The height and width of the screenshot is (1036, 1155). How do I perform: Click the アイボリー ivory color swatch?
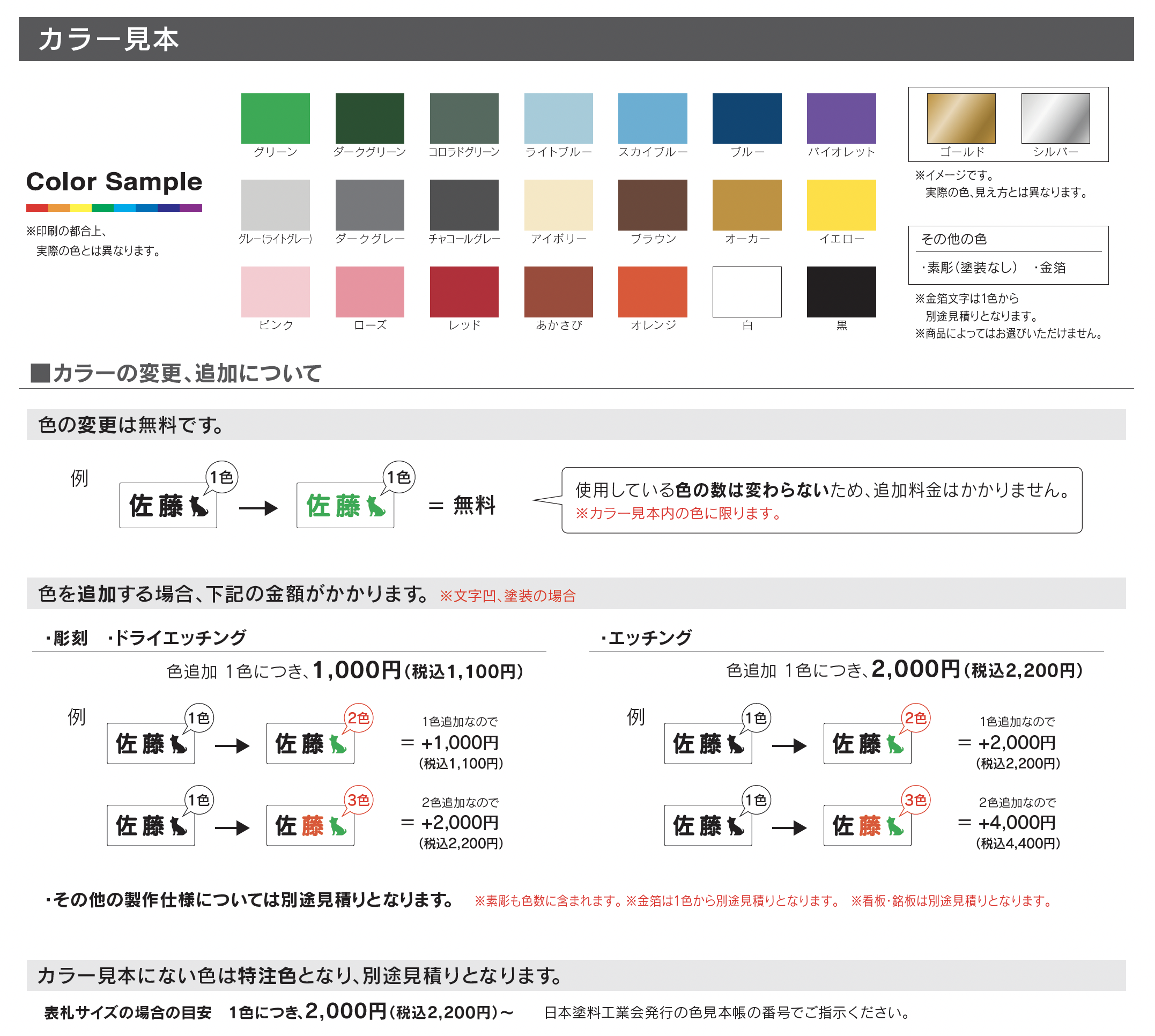pyautogui.click(x=558, y=205)
